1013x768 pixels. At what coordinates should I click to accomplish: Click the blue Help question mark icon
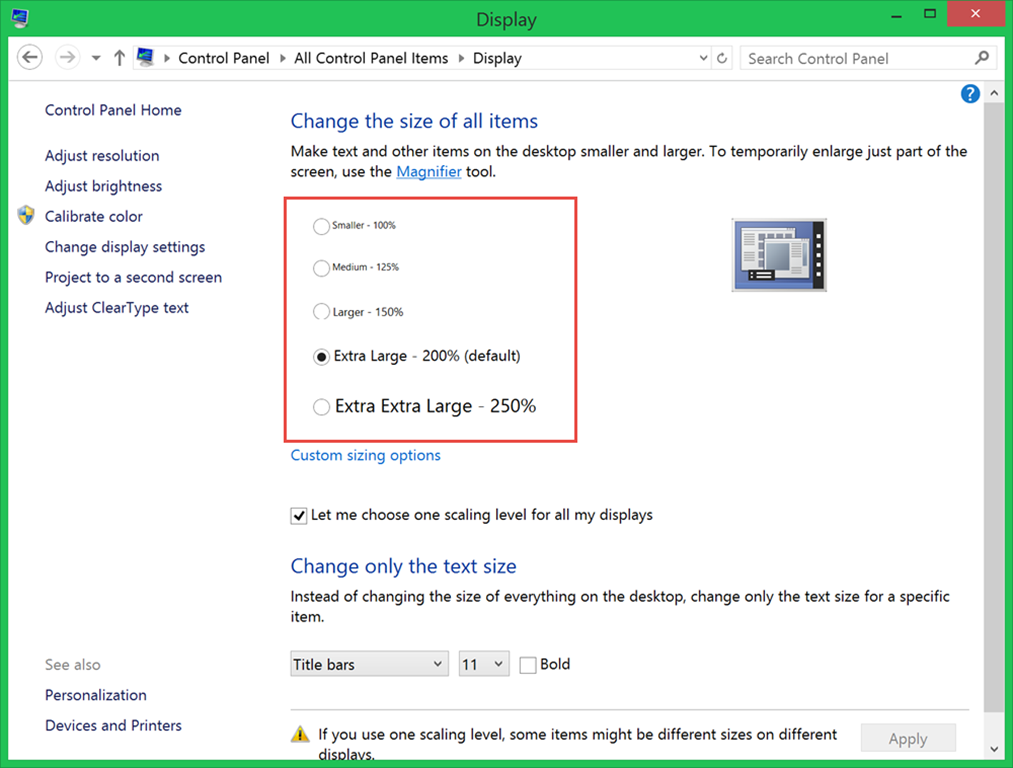pos(969,94)
